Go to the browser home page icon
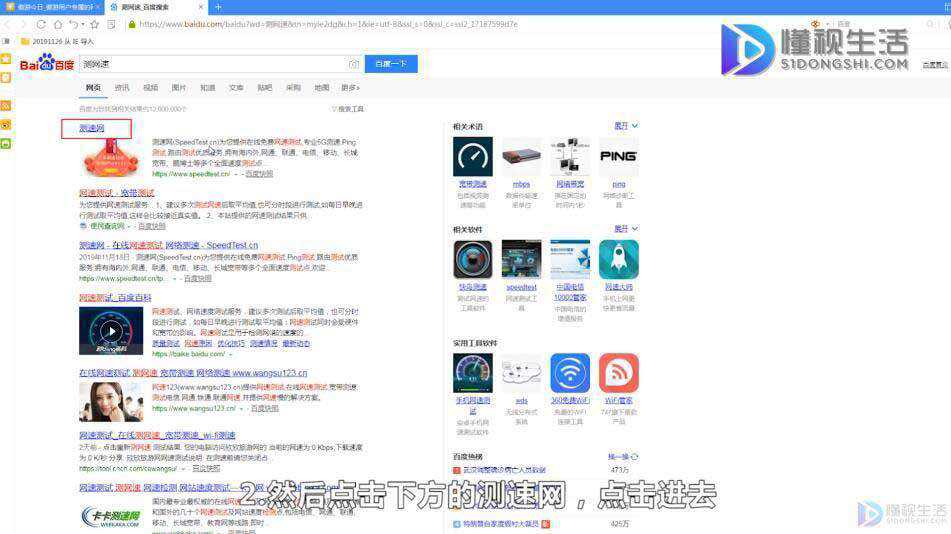The width and height of the screenshot is (951, 534). pyautogui.click(x=58, y=24)
